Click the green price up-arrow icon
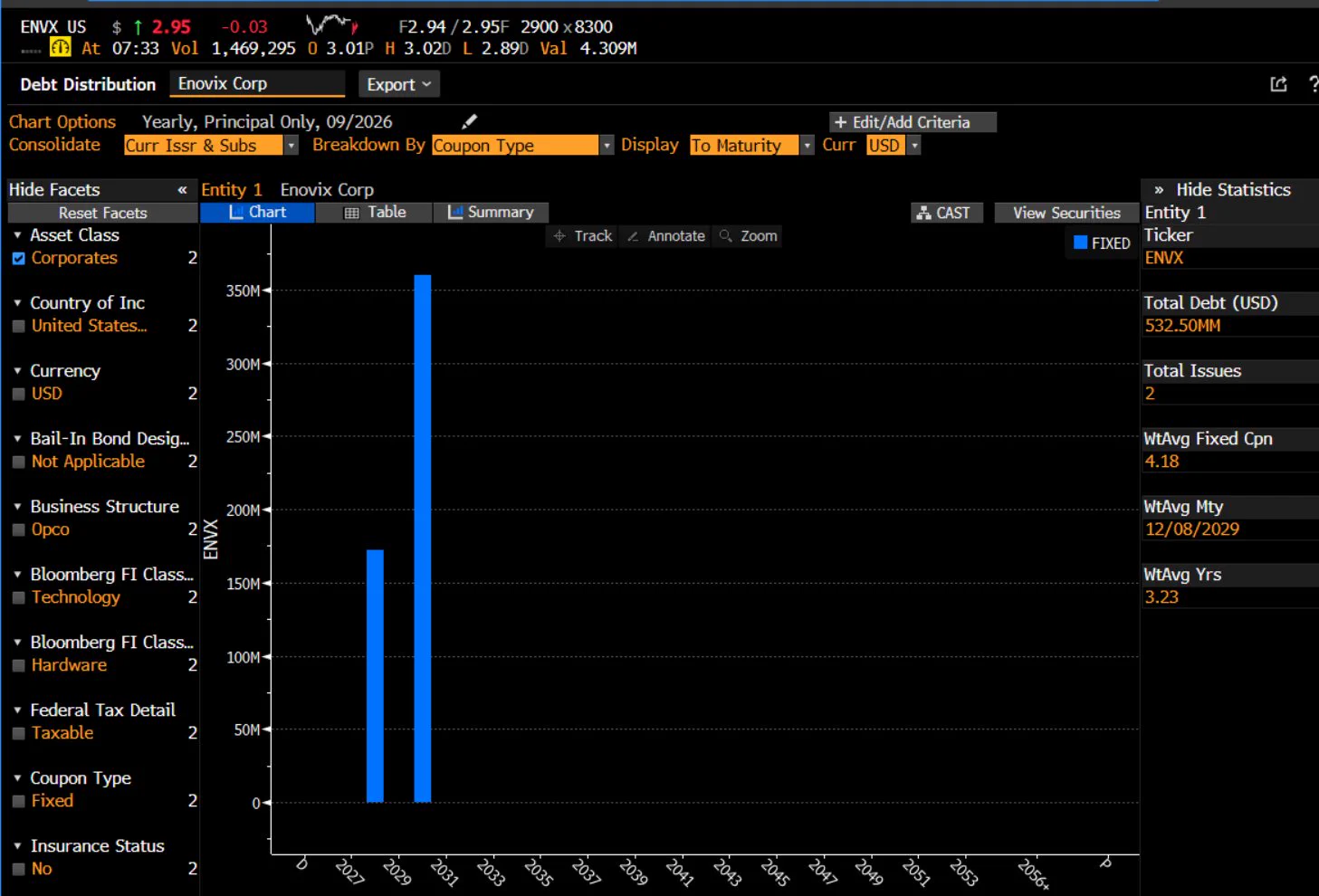Image resolution: width=1319 pixels, height=896 pixels. click(138, 27)
